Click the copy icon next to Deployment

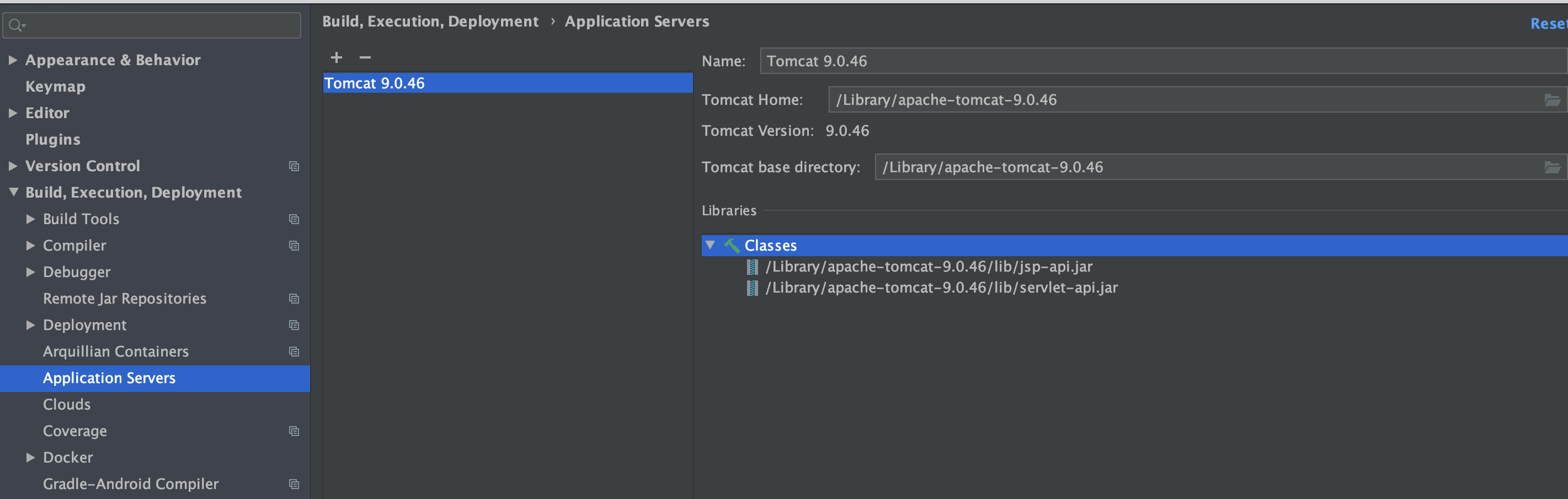(294, 325)
